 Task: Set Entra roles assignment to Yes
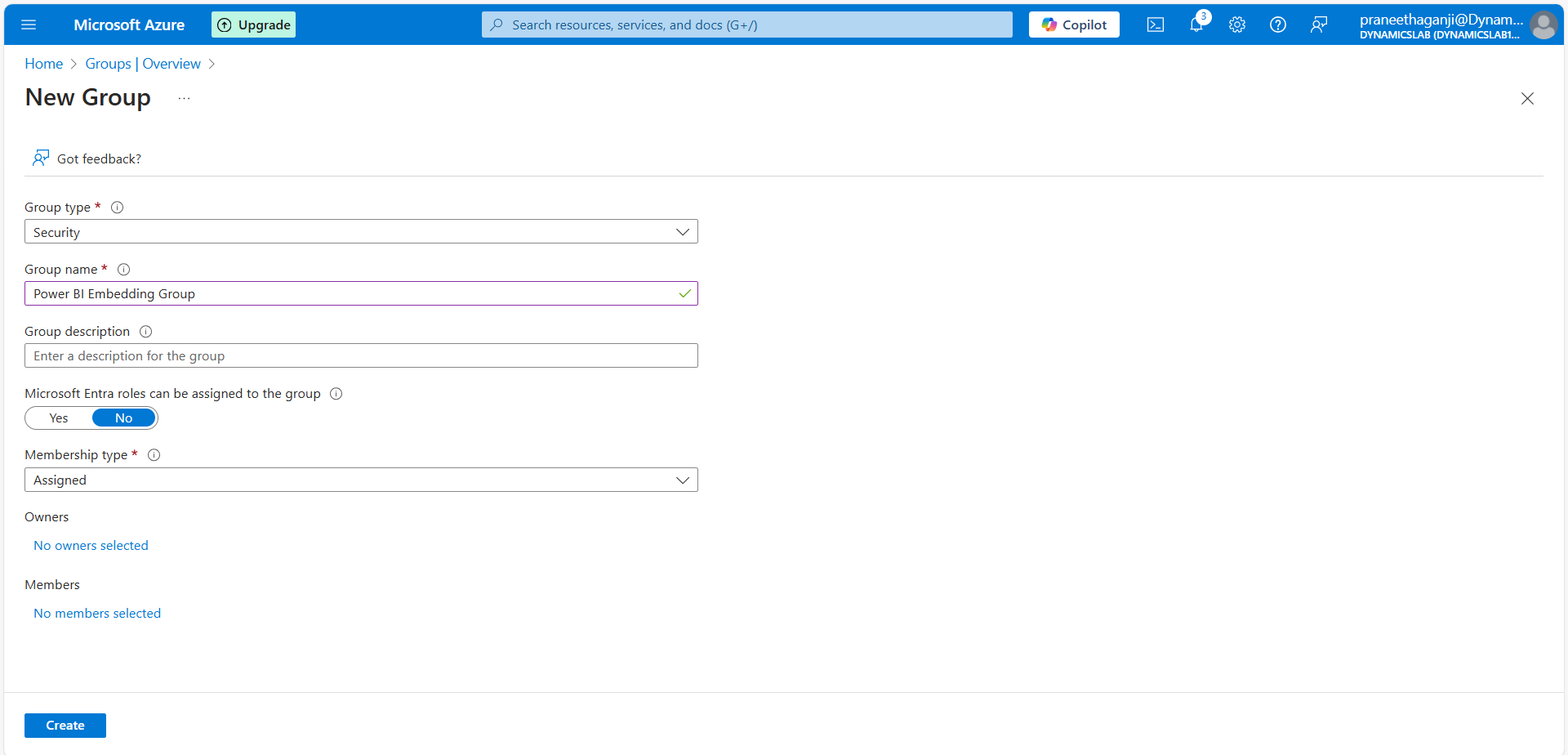[59, 418]
